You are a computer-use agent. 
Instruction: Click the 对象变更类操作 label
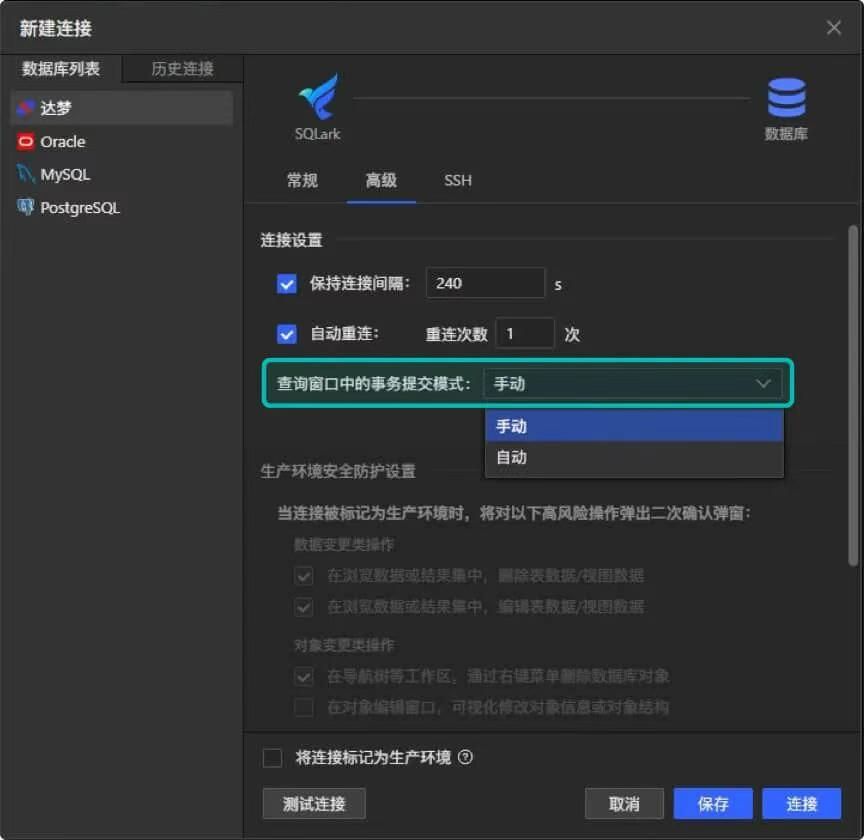coord(343,645)
